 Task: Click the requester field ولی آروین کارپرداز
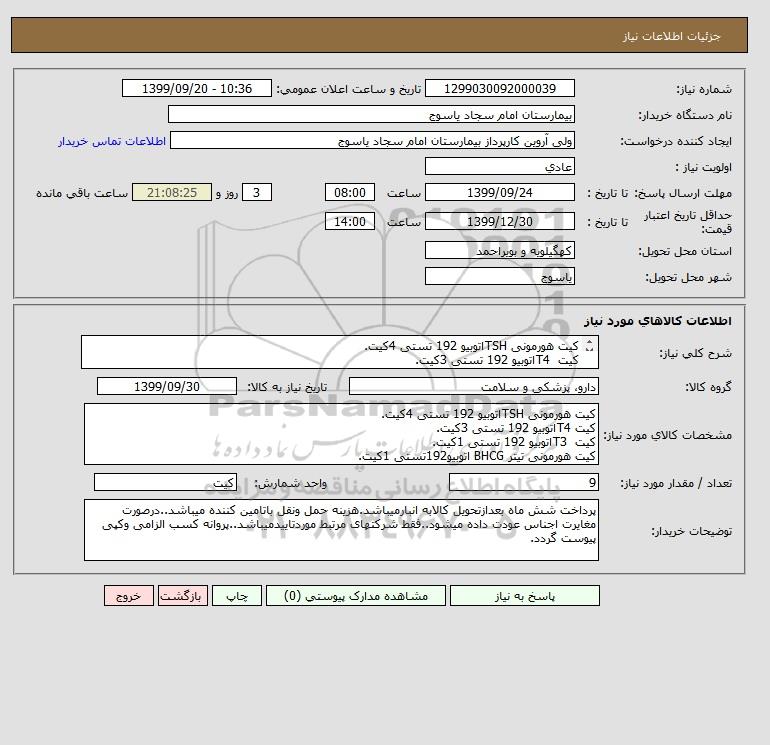(372, 140)
